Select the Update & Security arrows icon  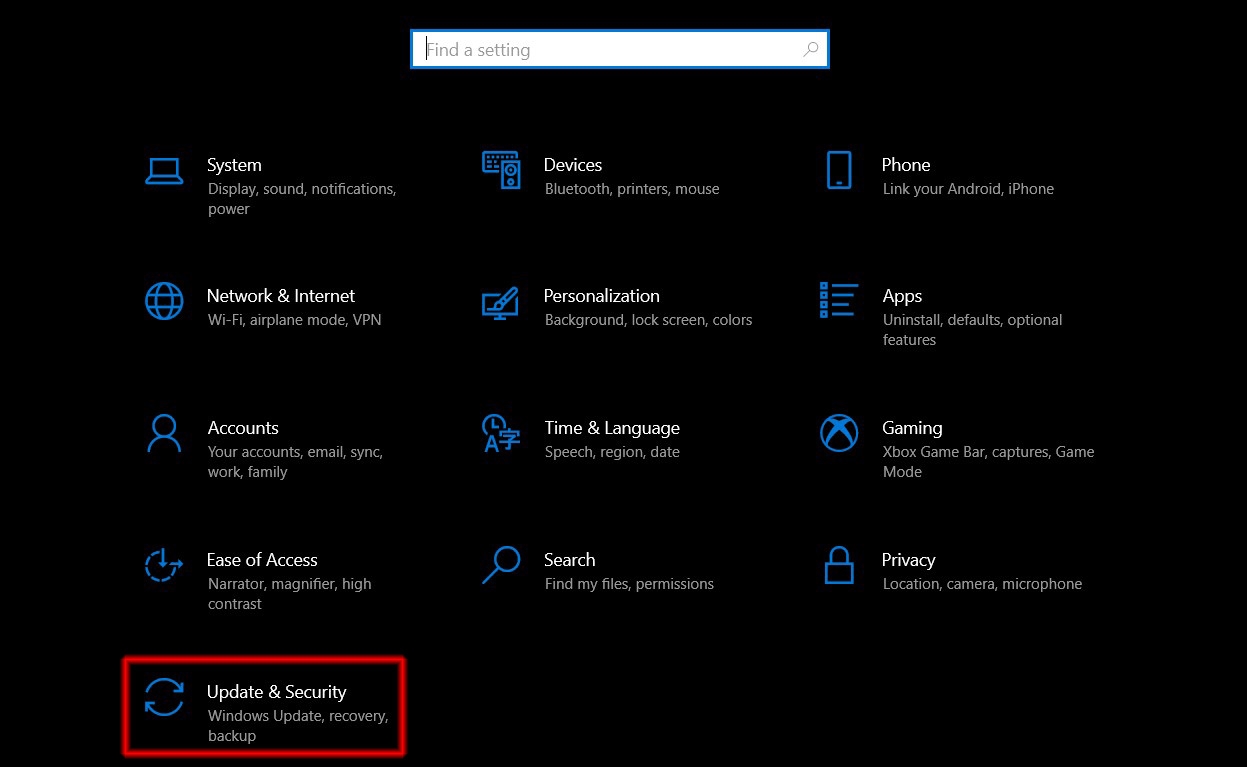[x=164, y=697]
